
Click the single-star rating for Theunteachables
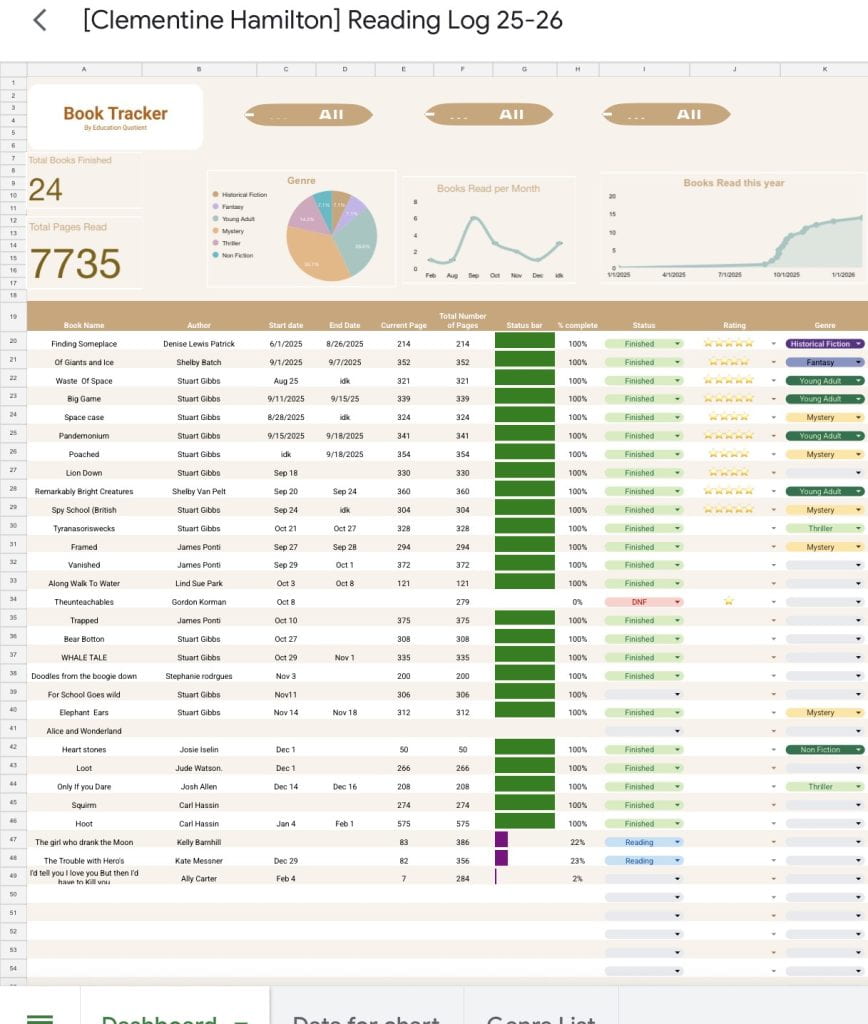tap(728, 602)
